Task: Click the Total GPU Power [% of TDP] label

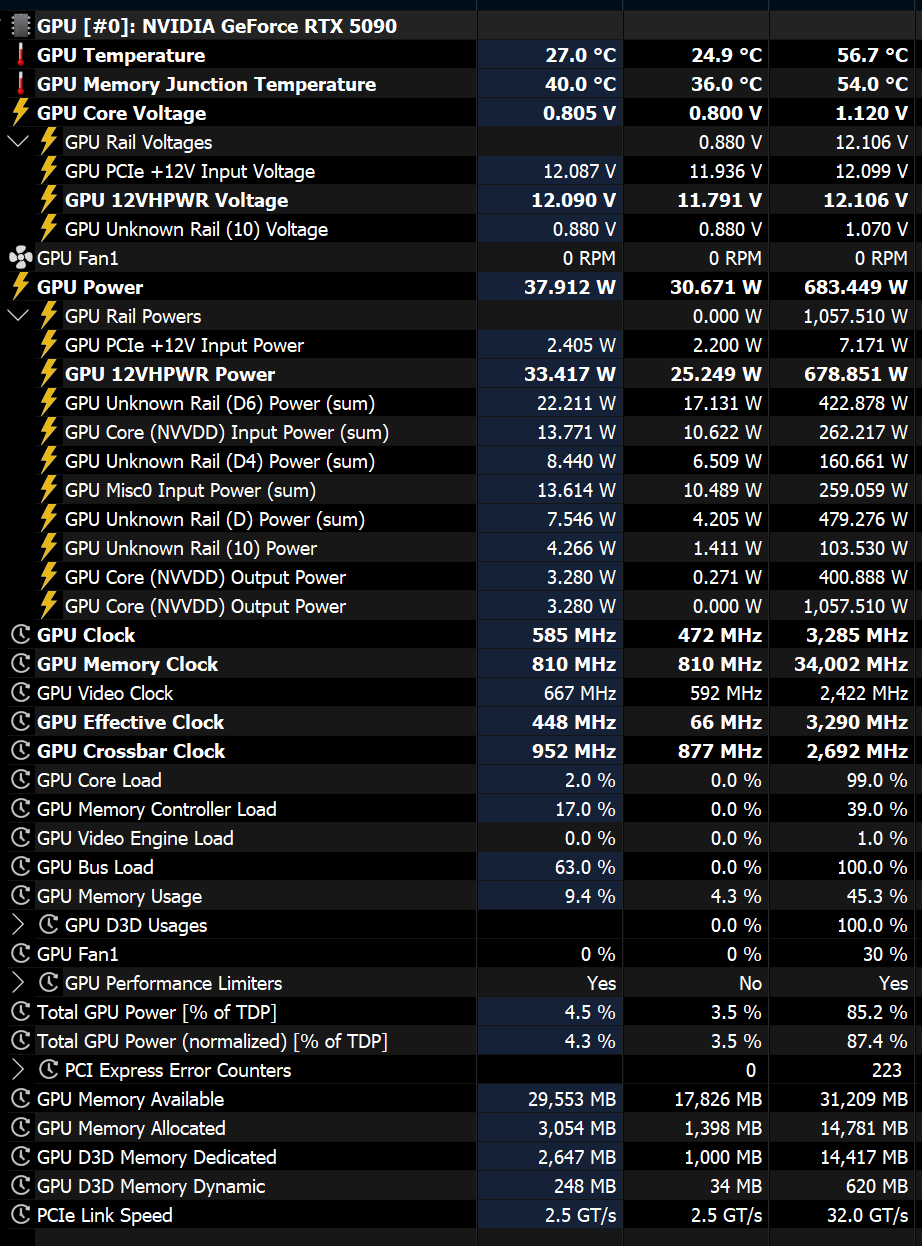Action: (156, 1012)
